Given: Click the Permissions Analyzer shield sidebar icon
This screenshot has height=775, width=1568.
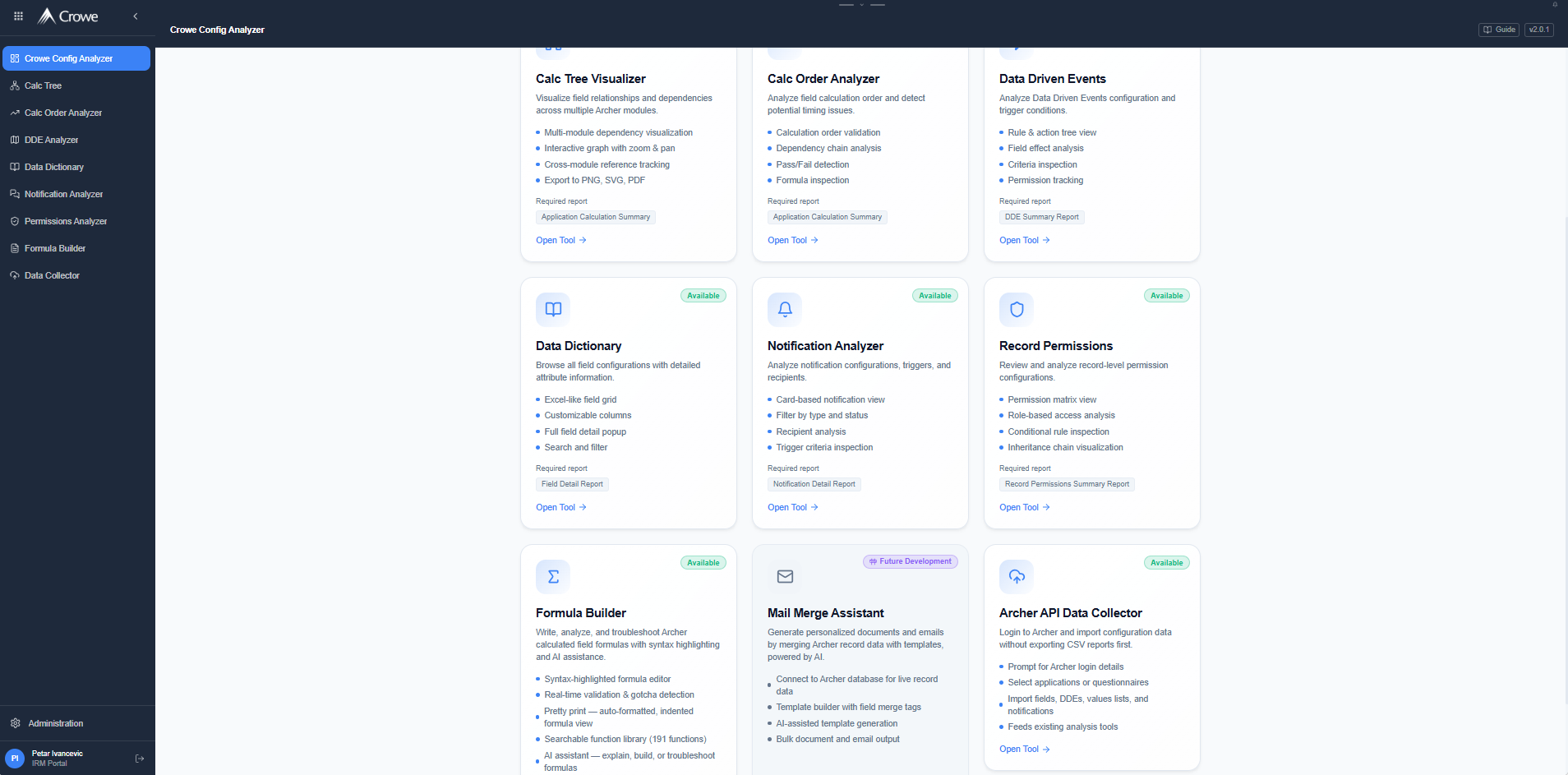Looking at the screenshot, I should click(x=15, y=221).
